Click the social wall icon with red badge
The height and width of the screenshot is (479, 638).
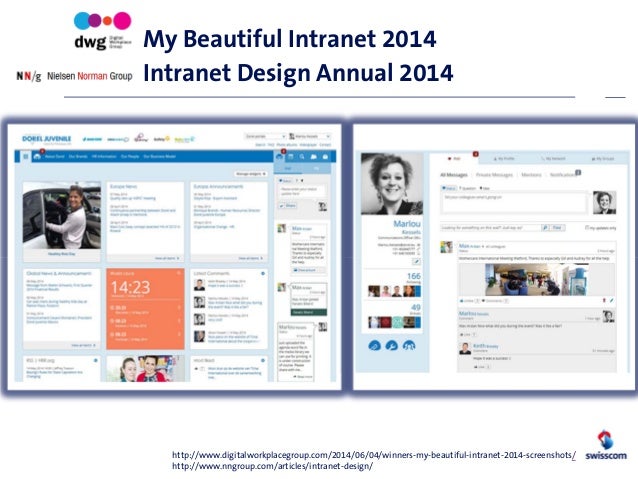(x=279, y=156)
